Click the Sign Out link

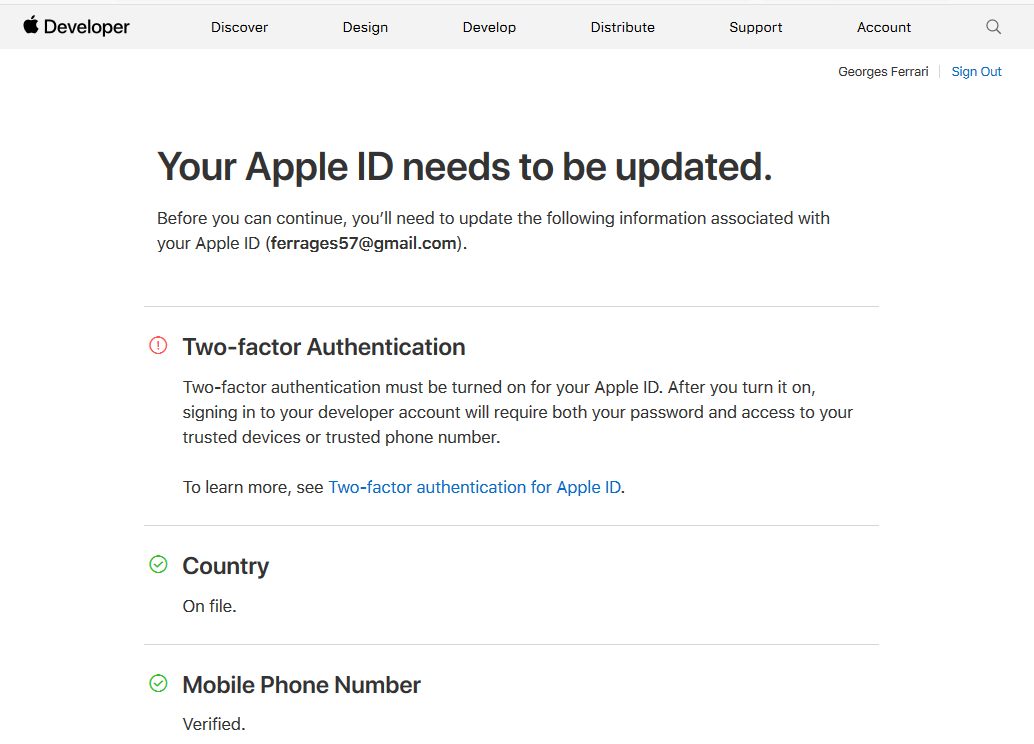click(976, 71)
